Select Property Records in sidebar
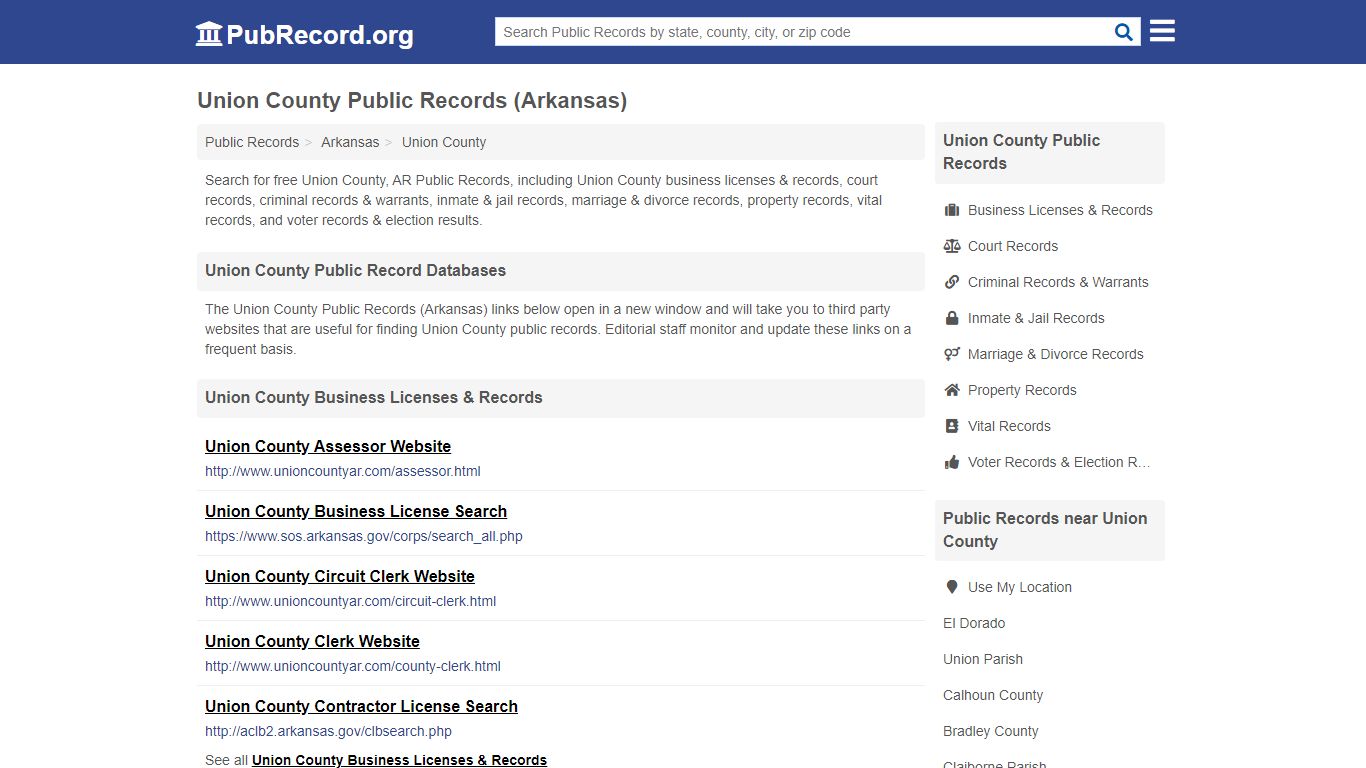The image size is (1366, 768). (x=1022, y=390)
